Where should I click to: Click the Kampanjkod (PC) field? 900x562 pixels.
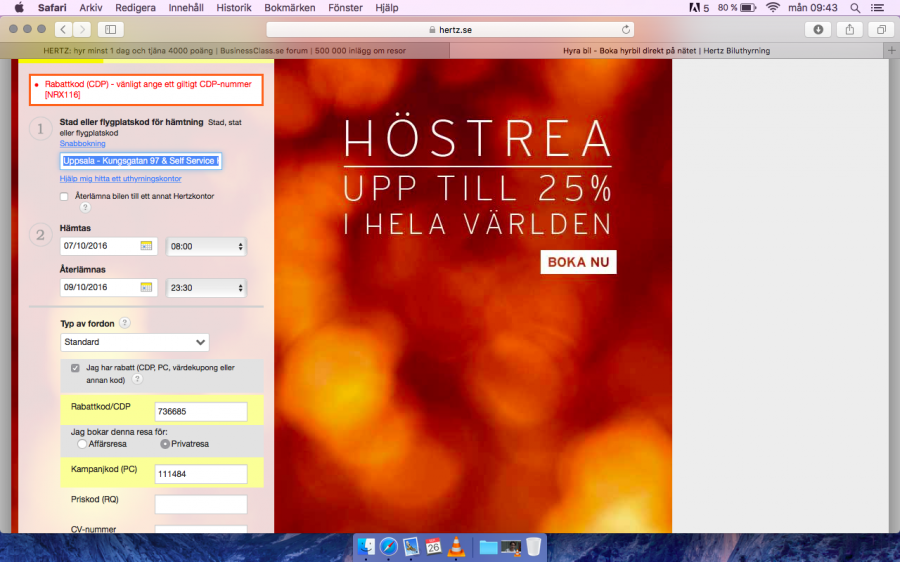point(201,474)
